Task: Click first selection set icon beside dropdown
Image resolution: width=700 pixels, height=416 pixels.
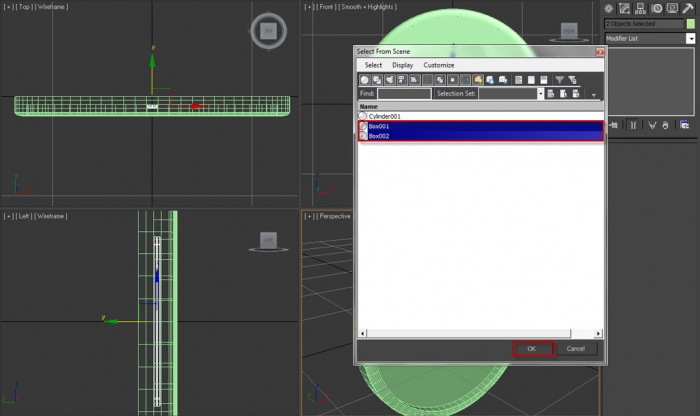Action: pos(551,94)
